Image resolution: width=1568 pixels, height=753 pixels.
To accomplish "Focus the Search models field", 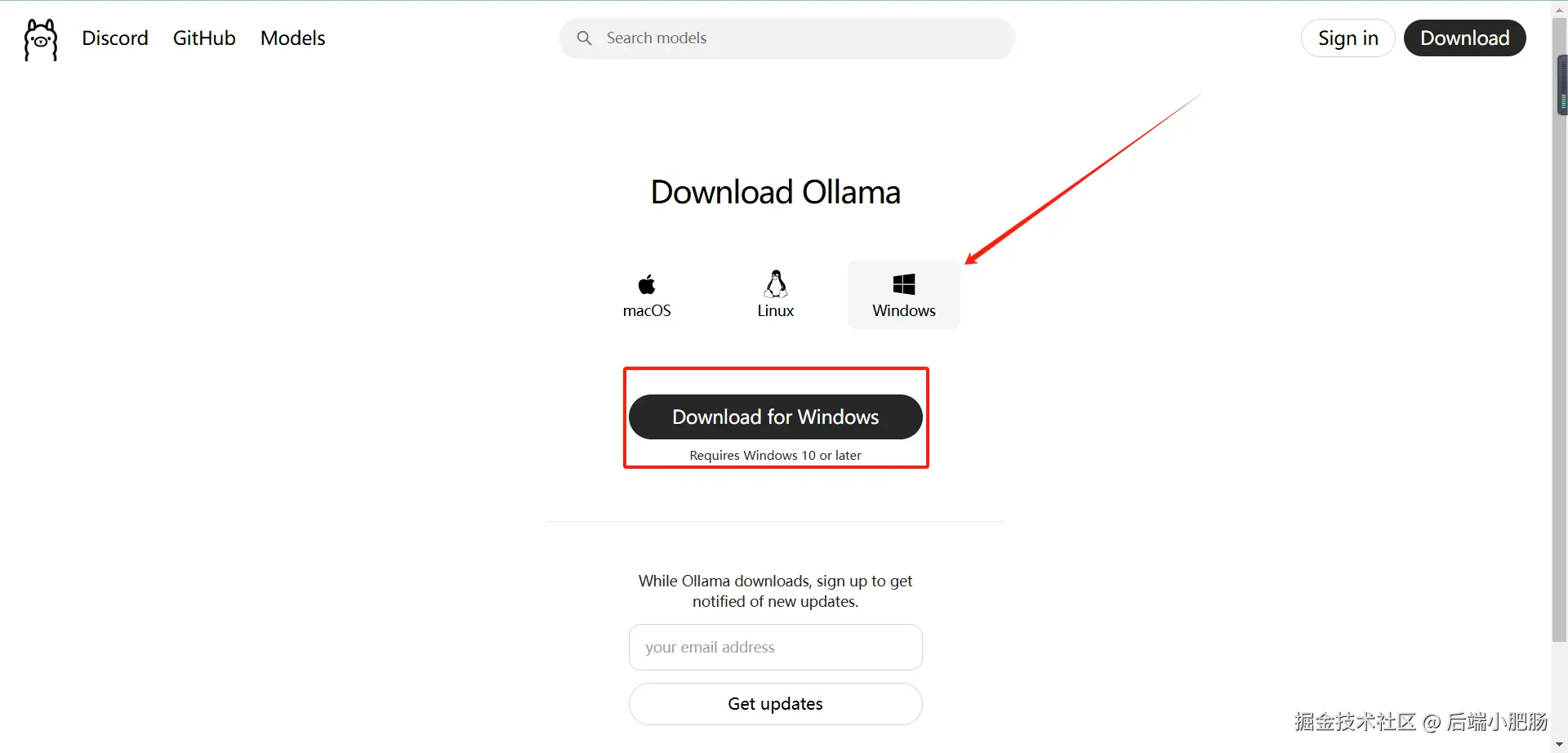I will pyautogui.click(x=787, y=38).
